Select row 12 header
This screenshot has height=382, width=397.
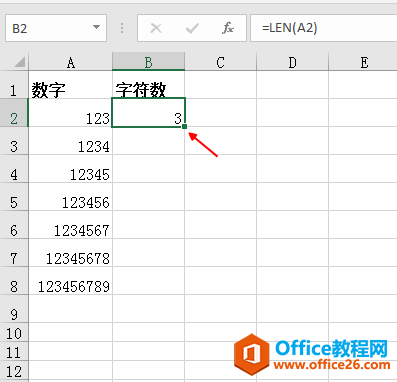[x=14, y=370]
